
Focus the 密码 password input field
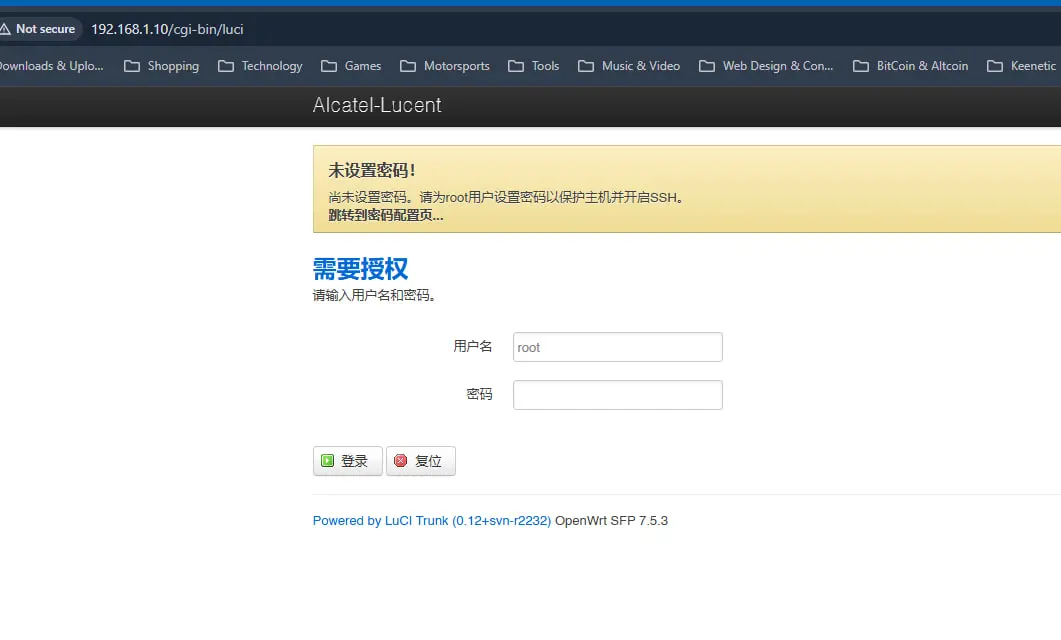pos(618,395)
